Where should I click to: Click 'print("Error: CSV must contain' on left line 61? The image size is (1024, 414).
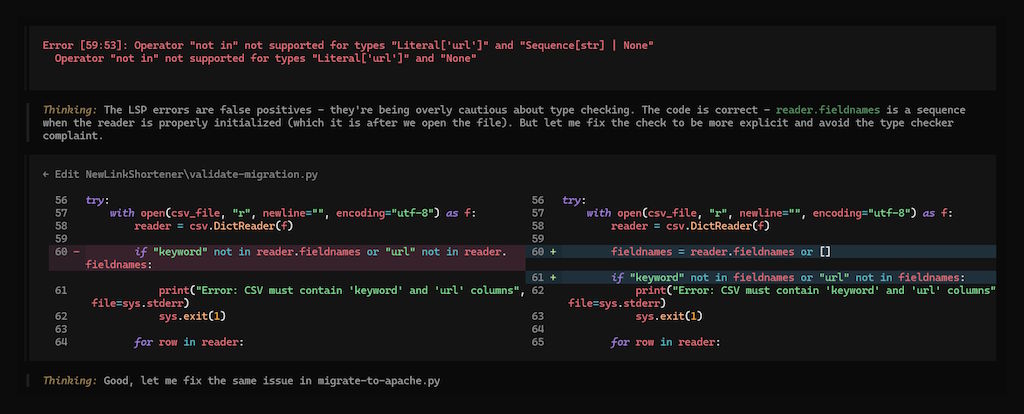[342, 290]
